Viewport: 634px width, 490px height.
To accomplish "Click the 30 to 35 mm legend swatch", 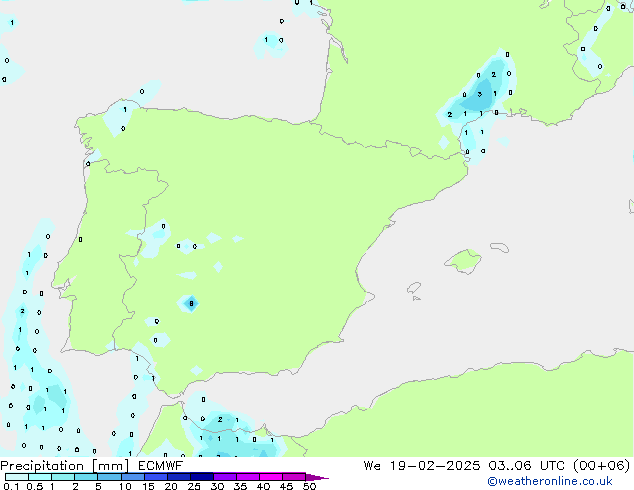I will pyautogui.click(x=224, y=477).
